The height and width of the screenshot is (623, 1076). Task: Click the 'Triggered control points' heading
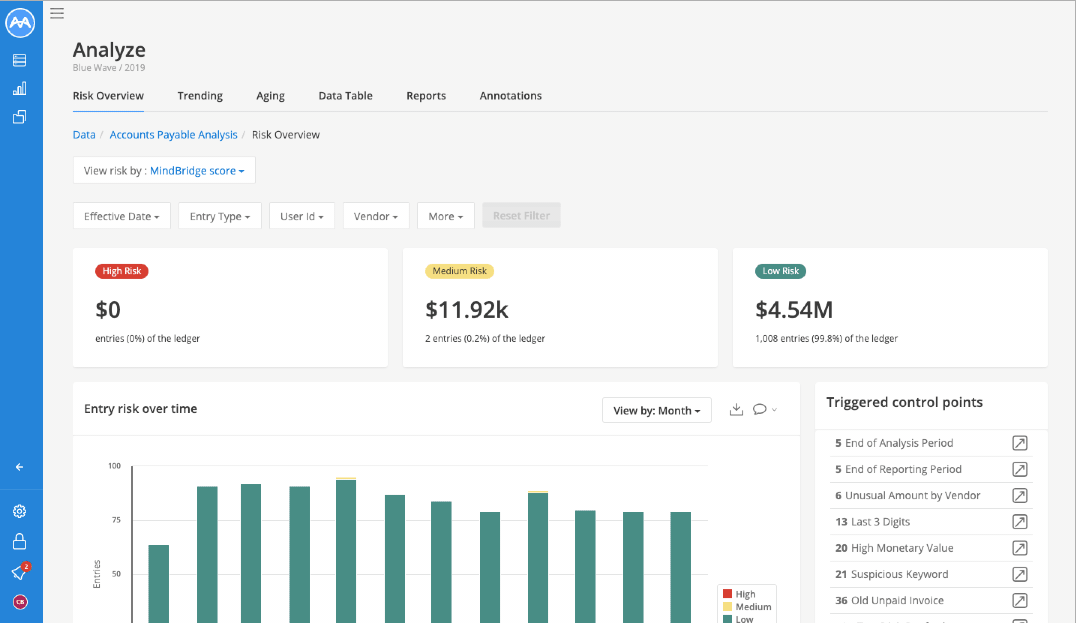[904, 403]
